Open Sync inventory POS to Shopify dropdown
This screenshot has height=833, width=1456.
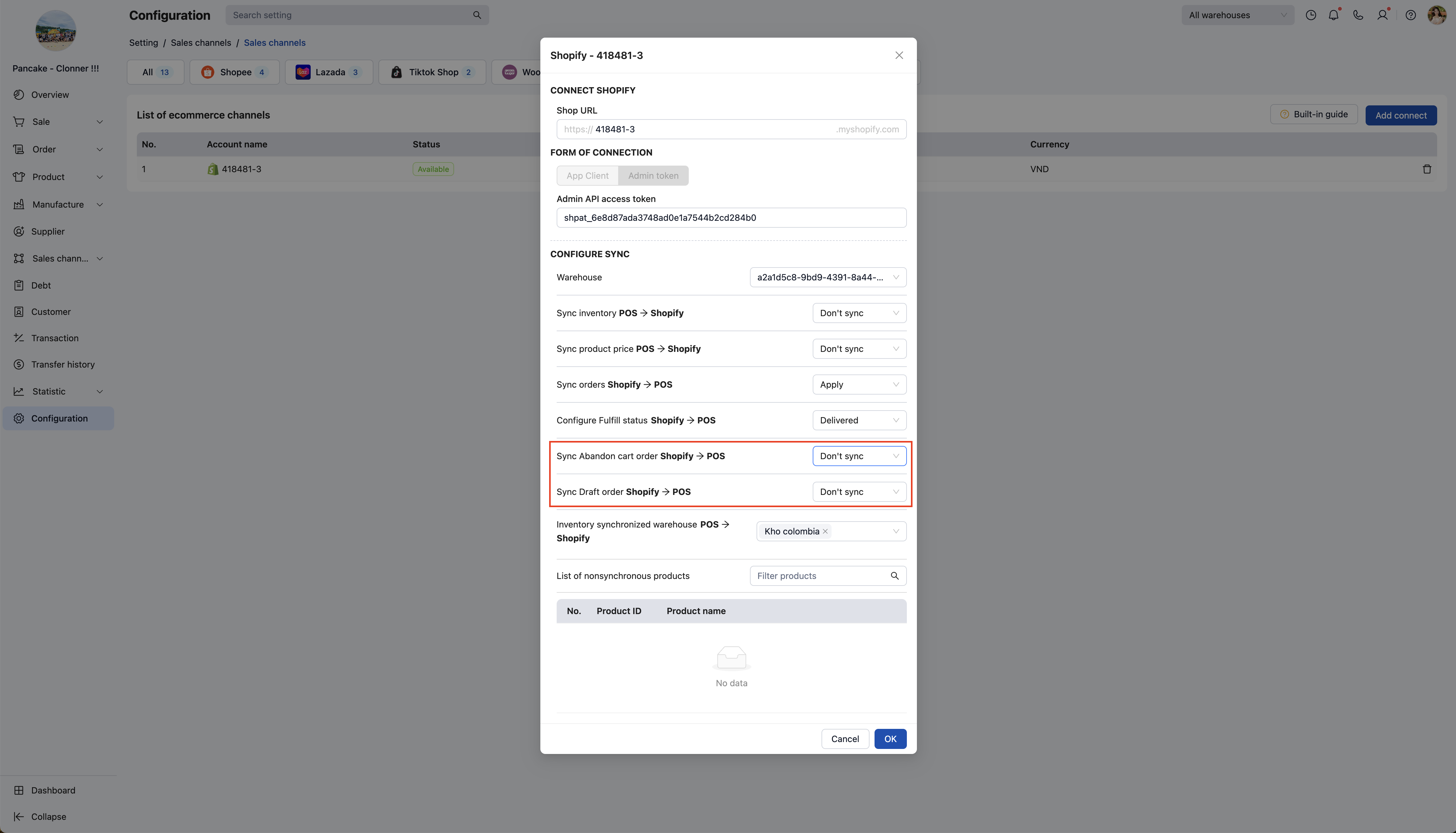click(x=859, y=313)
